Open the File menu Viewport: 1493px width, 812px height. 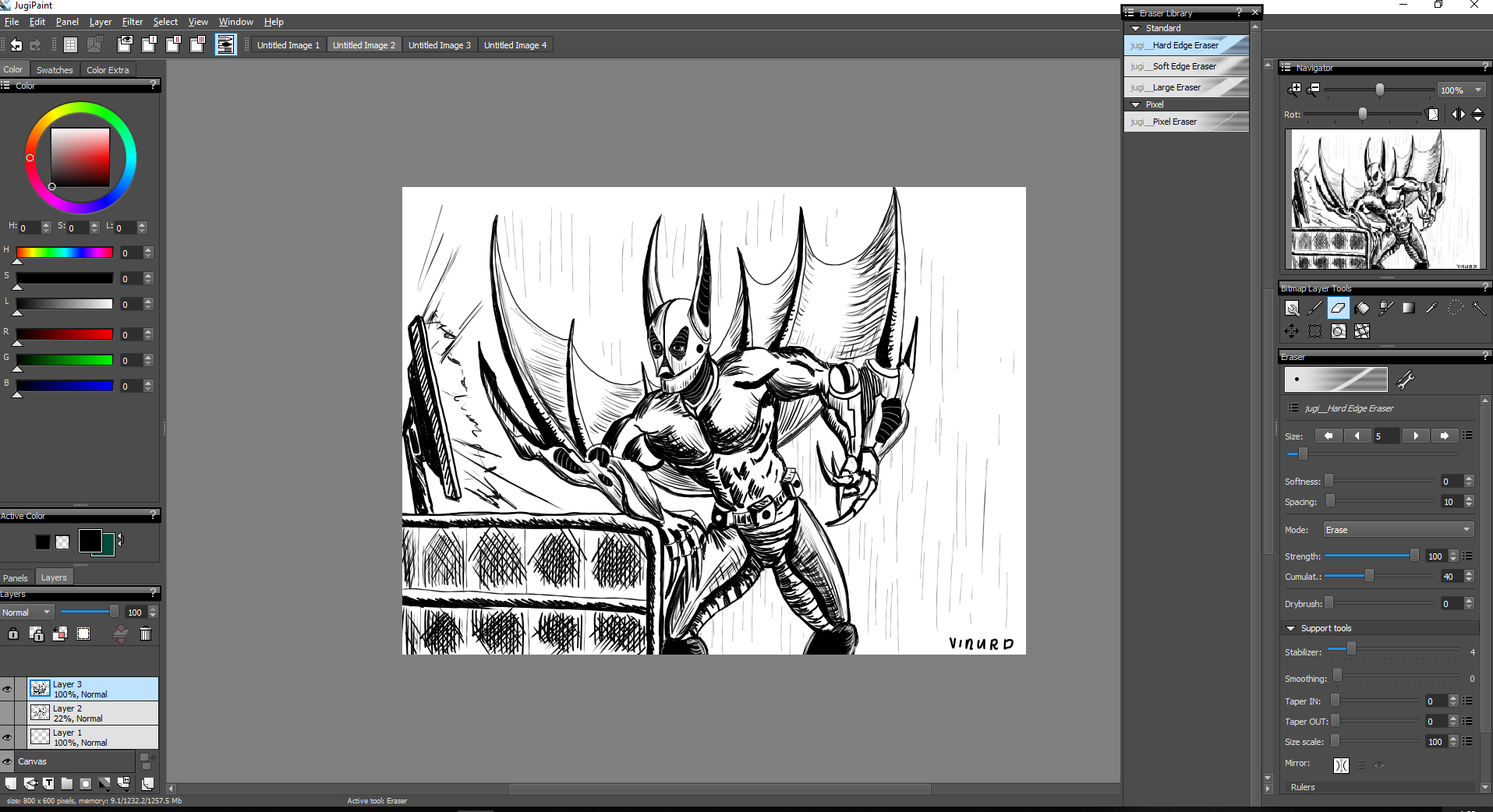12,22
